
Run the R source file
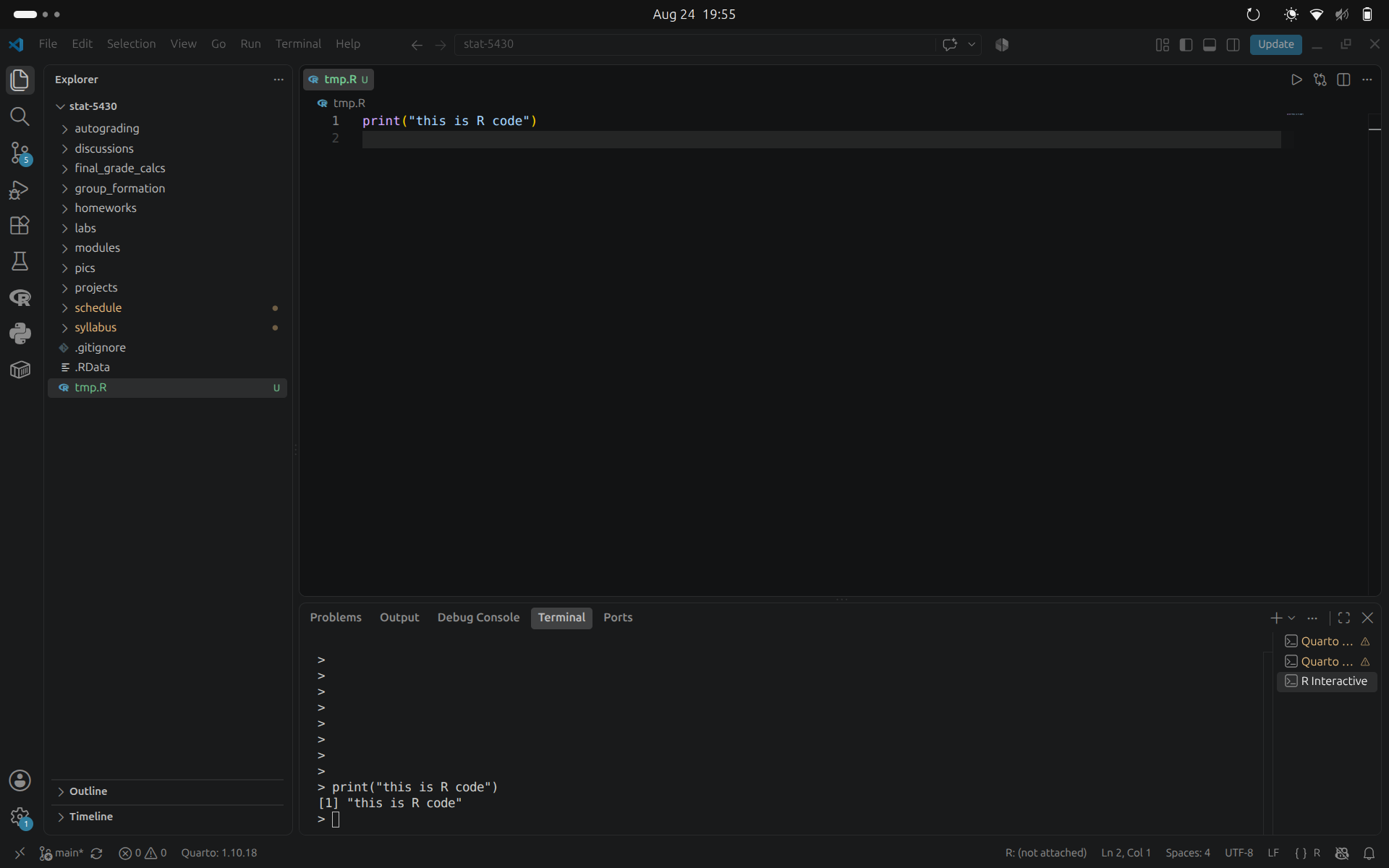pyautogui.click(x=1296, y=80)
